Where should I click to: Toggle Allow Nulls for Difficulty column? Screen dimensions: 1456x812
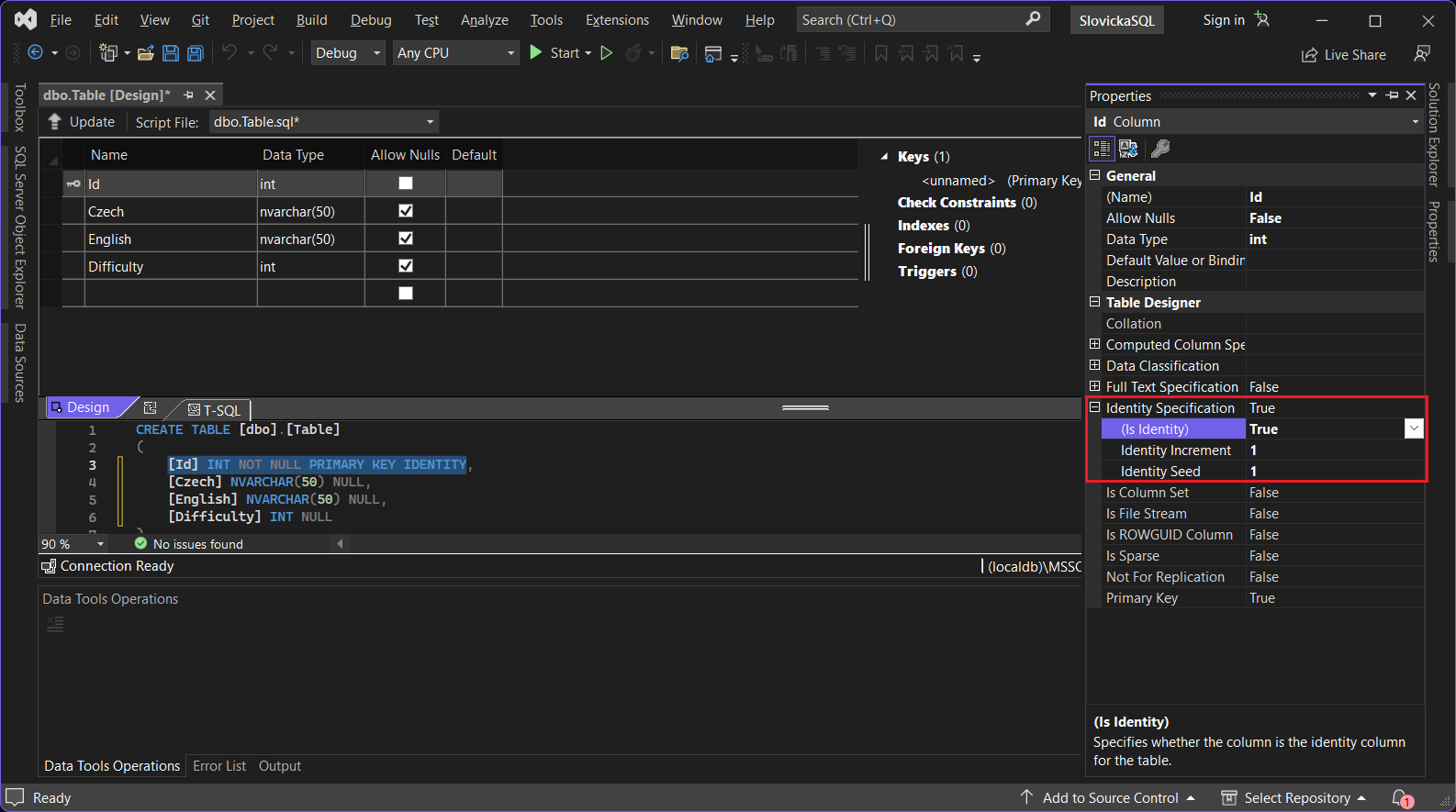click(406, 266)
